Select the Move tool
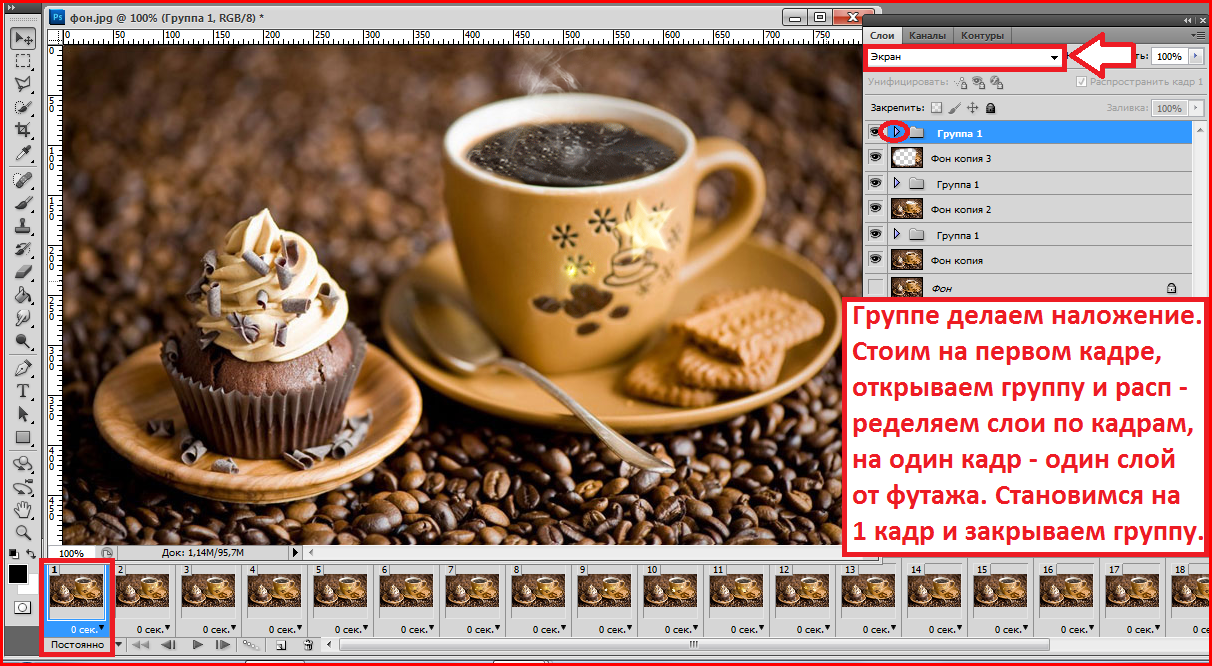Viewport: 1212px width, 666px height. pyautogui.click(x=23, y=38)
